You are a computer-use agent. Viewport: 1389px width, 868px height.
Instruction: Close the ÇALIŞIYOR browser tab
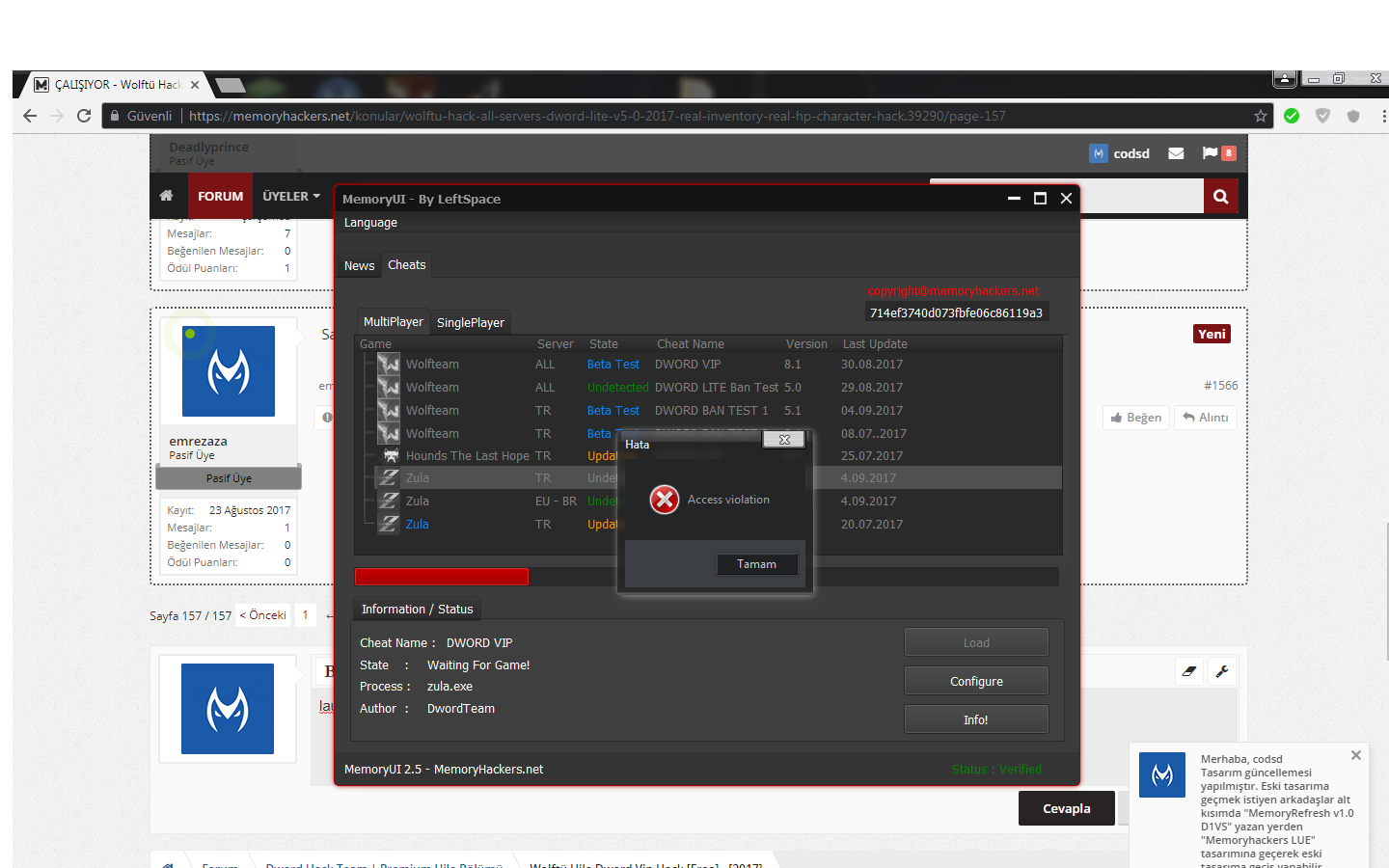(x=195, y=85)
